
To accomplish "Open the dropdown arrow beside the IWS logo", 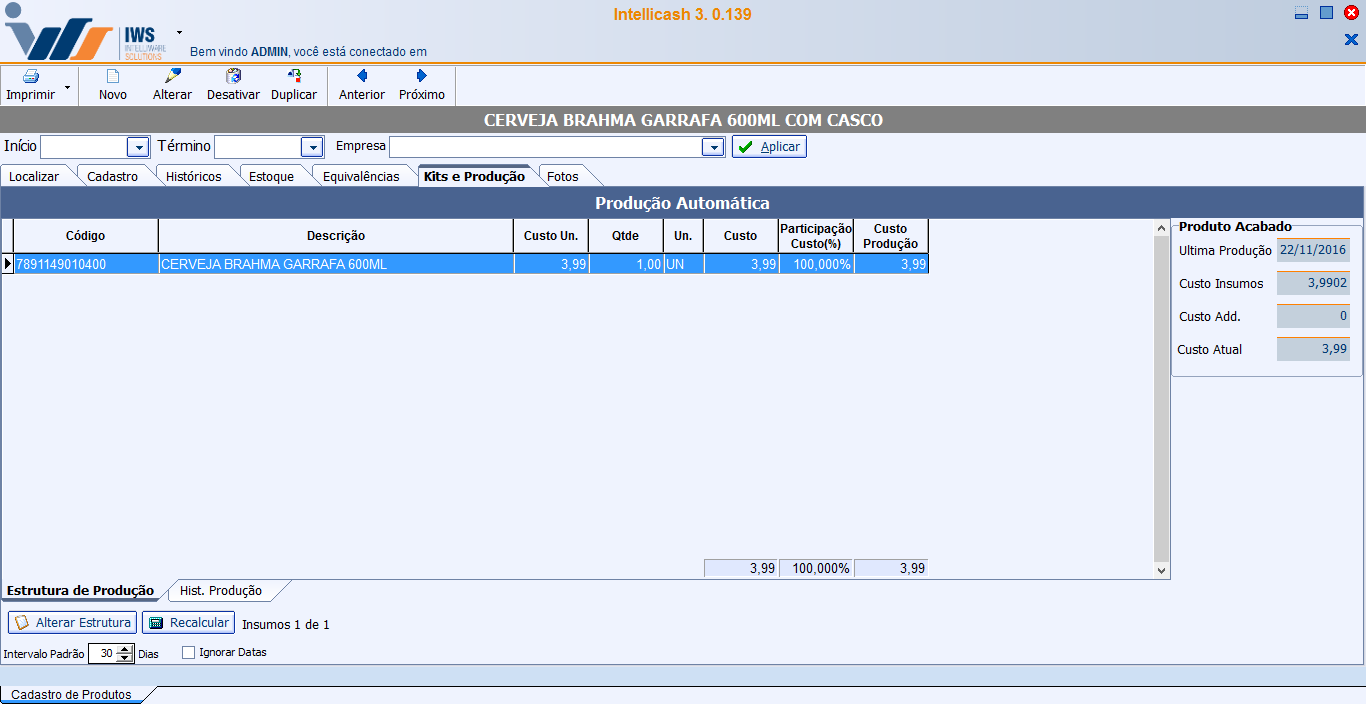I will (x=180, y=32).
